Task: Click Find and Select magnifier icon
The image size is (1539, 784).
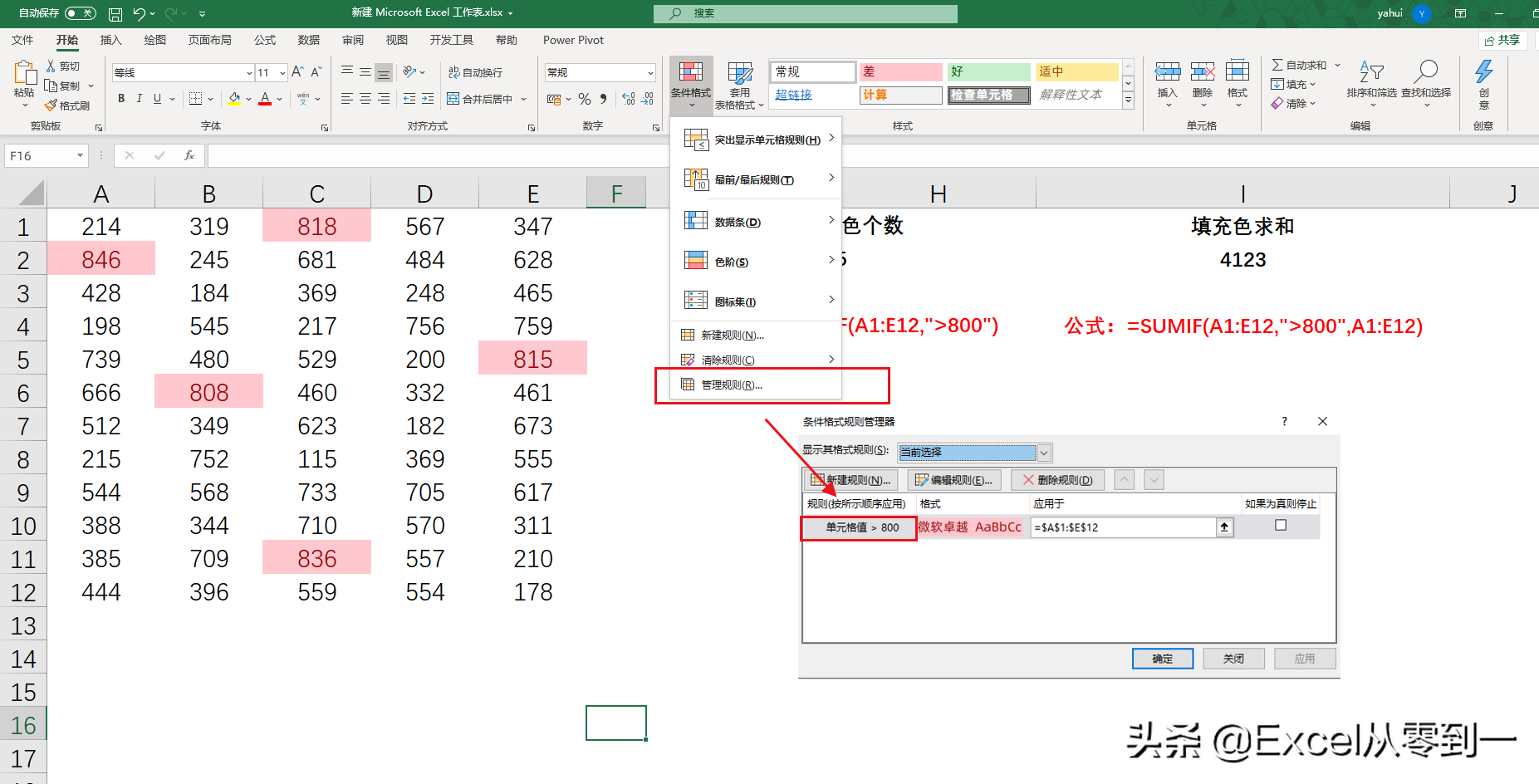Action: pyautogui.click(x=1426, y=72)
